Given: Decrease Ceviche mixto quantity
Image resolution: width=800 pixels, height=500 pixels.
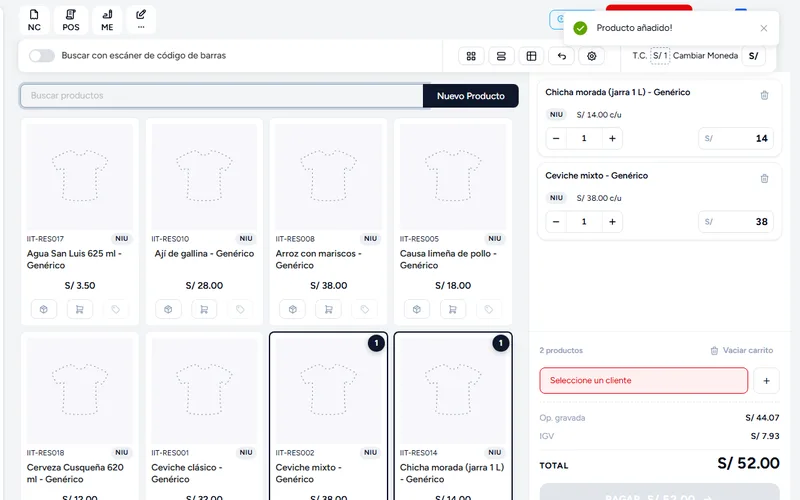Looking at the screenshot, I should (x=556, y=221).
